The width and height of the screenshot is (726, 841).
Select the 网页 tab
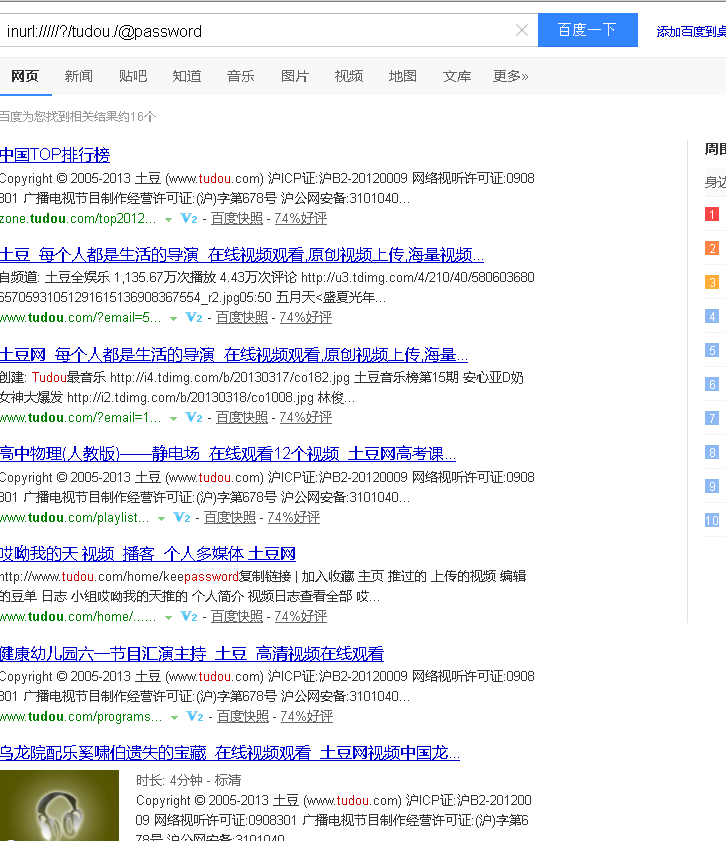point(25,76)
